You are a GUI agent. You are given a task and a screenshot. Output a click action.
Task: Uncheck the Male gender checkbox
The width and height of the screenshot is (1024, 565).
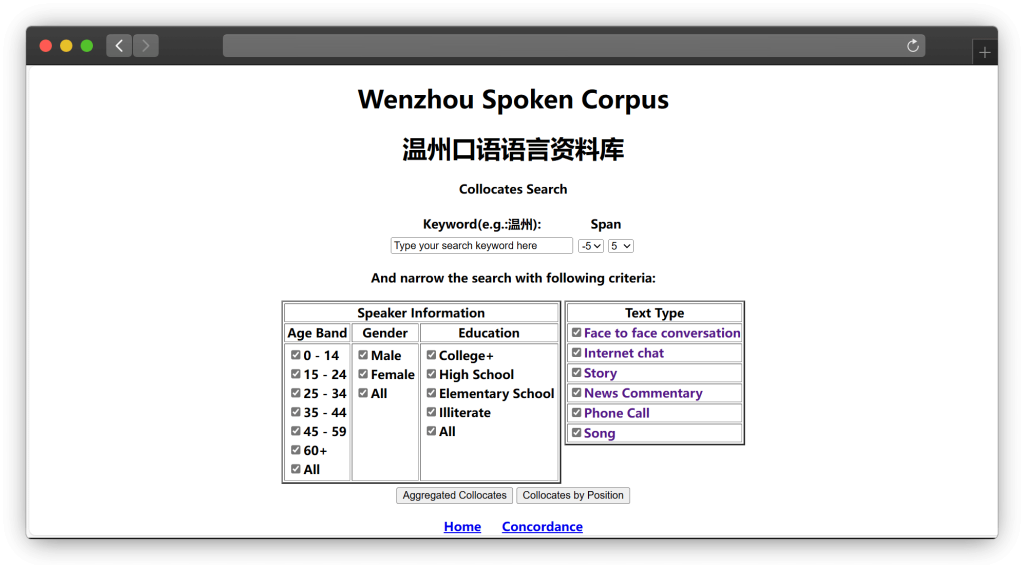click(363, 355)
